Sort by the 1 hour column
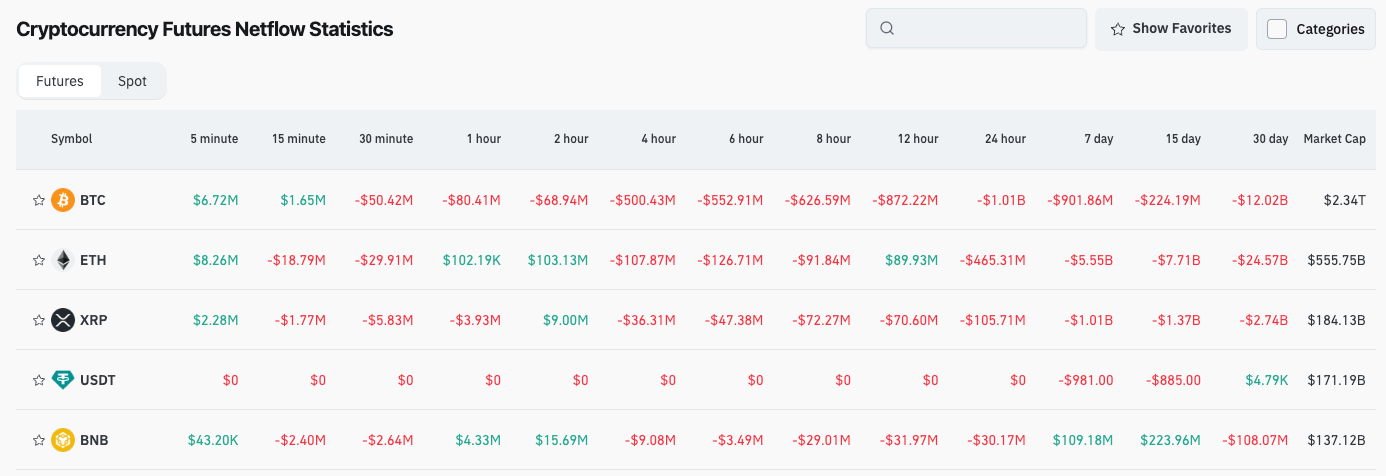The width and height of the screenshot is (1386, 476). pos(484,139)
